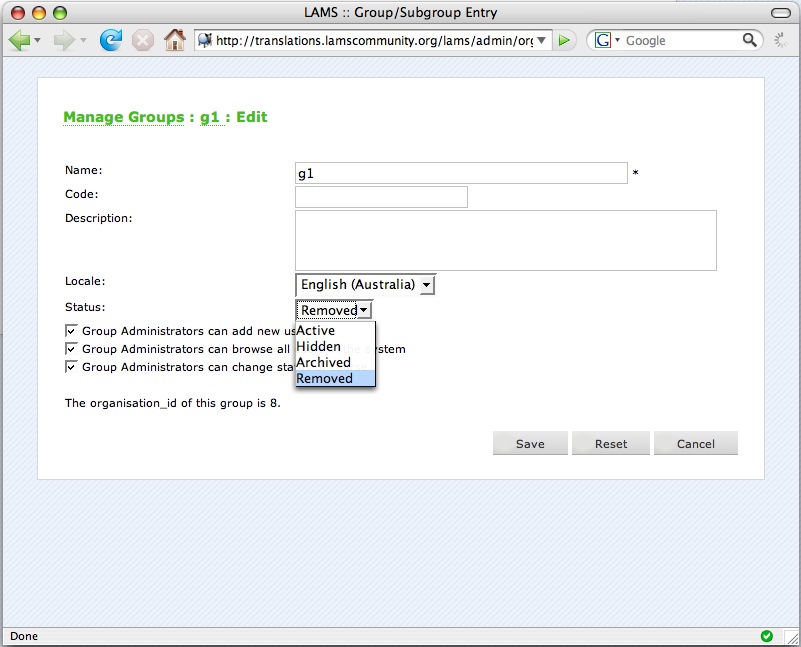The height and width of the screenshot is (647, 801).
Task: Select Active from the status list
Action: 316,330
